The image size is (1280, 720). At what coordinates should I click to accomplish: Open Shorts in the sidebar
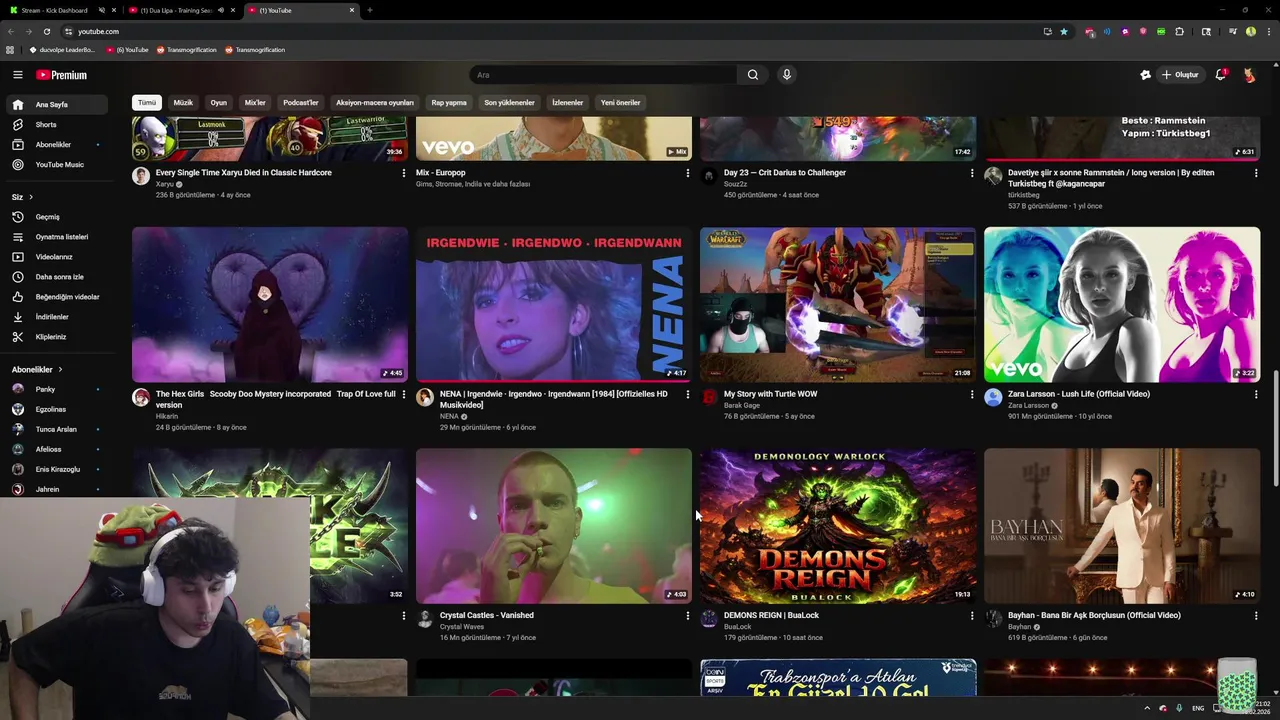click(56, 125)
